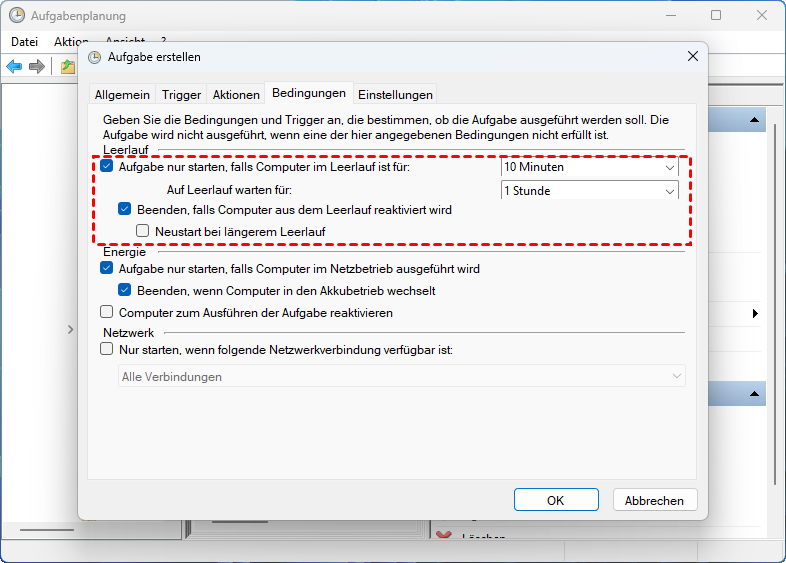Enable 'Neustart bei längerem Leerlauf' checkbox
Image resolution: width=786 pixels, height=563 pixels.
[143, 231]
